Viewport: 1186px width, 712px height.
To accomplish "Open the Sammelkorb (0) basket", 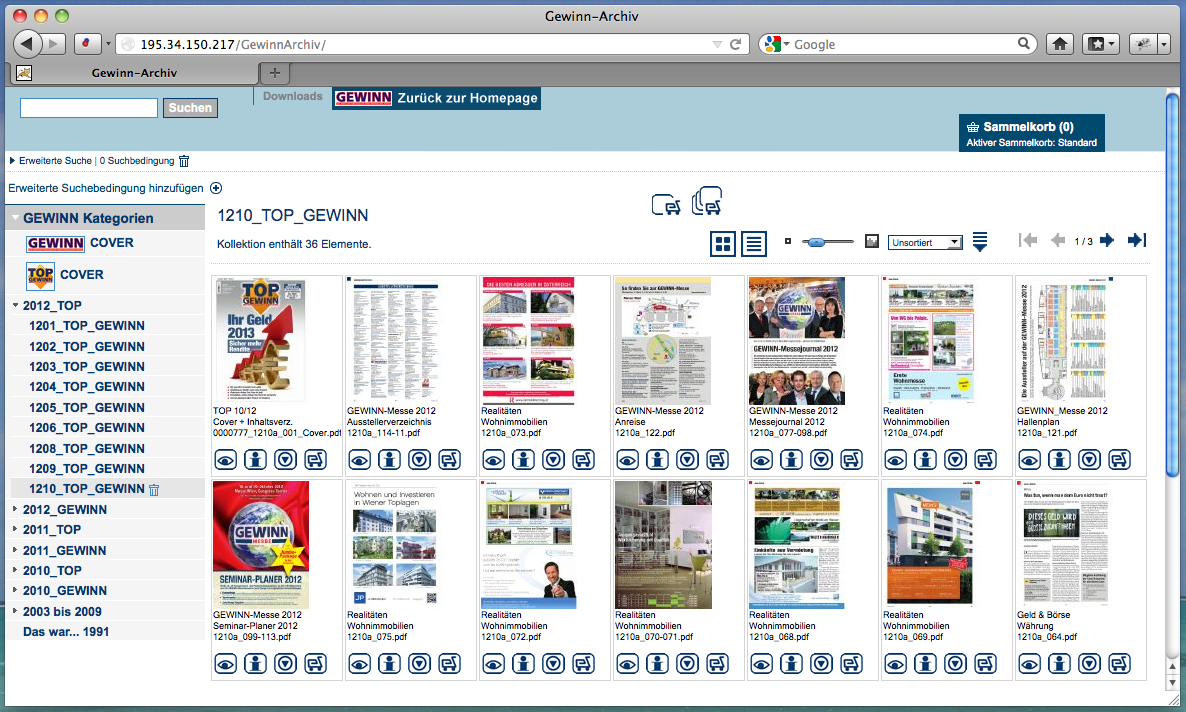I will tap(1032, 133).
